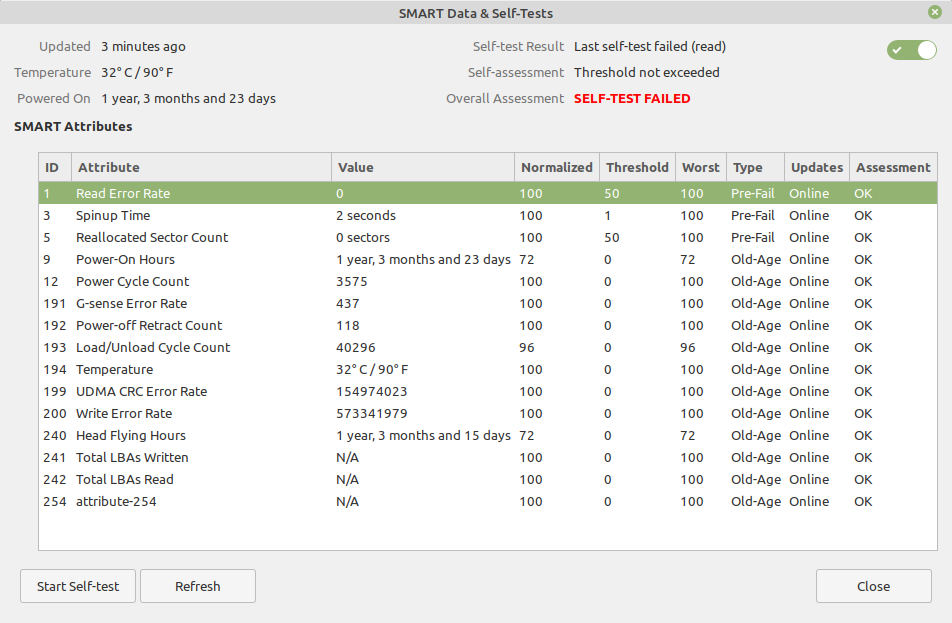Click value 154974023 in UDMA CRC row
Screen dimensions: 952x623
(372, 391)
